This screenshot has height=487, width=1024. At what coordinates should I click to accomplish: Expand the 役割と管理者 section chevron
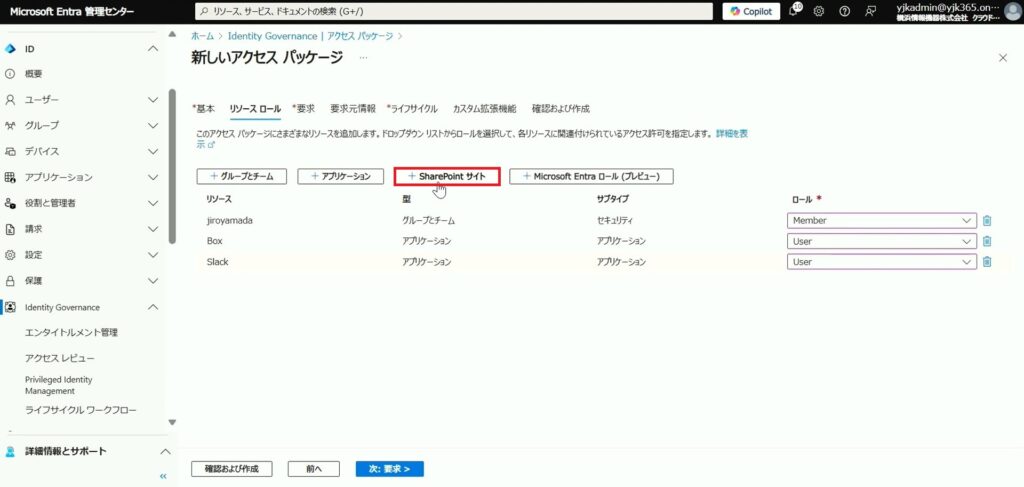[153, 203]
